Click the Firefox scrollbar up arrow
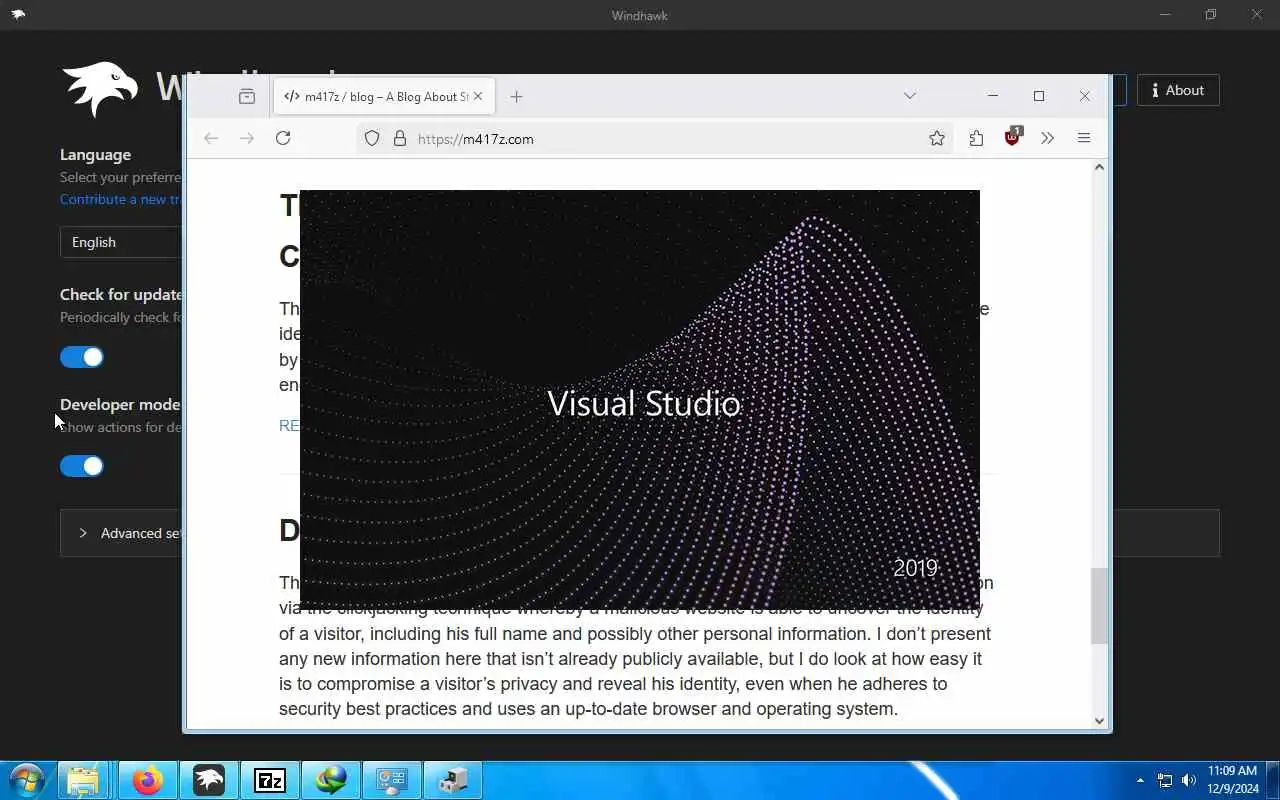Viewport: 1280px width, 800px height. tap(1099, 167)
